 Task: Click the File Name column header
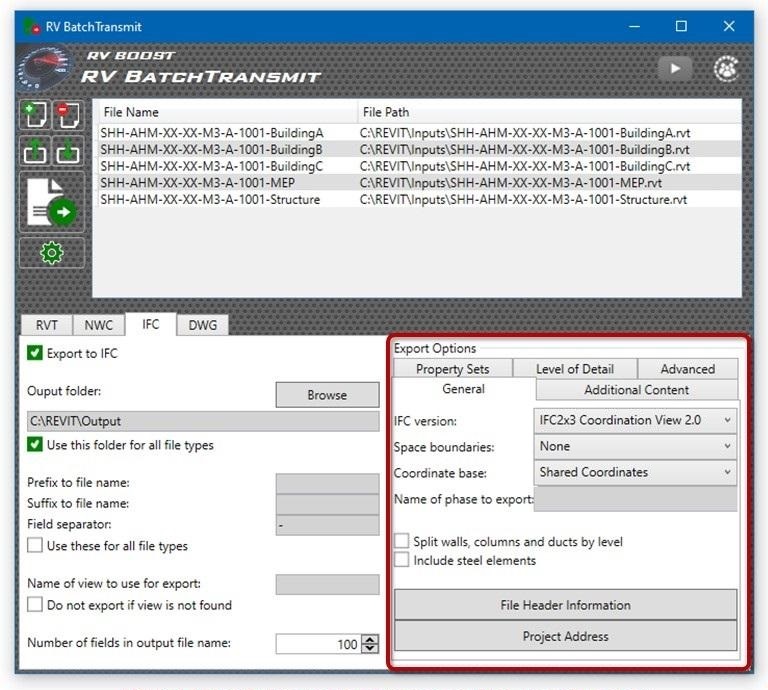tap(227, 112)
